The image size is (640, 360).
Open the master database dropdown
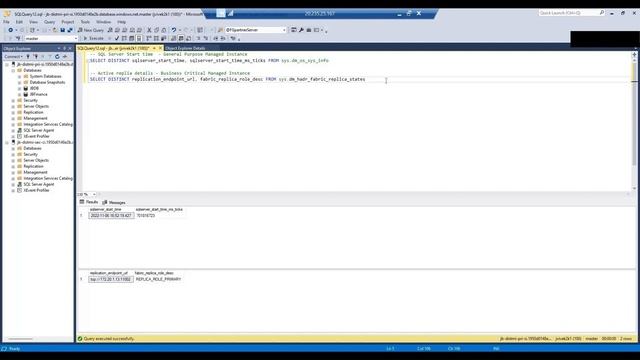[76, 38]
